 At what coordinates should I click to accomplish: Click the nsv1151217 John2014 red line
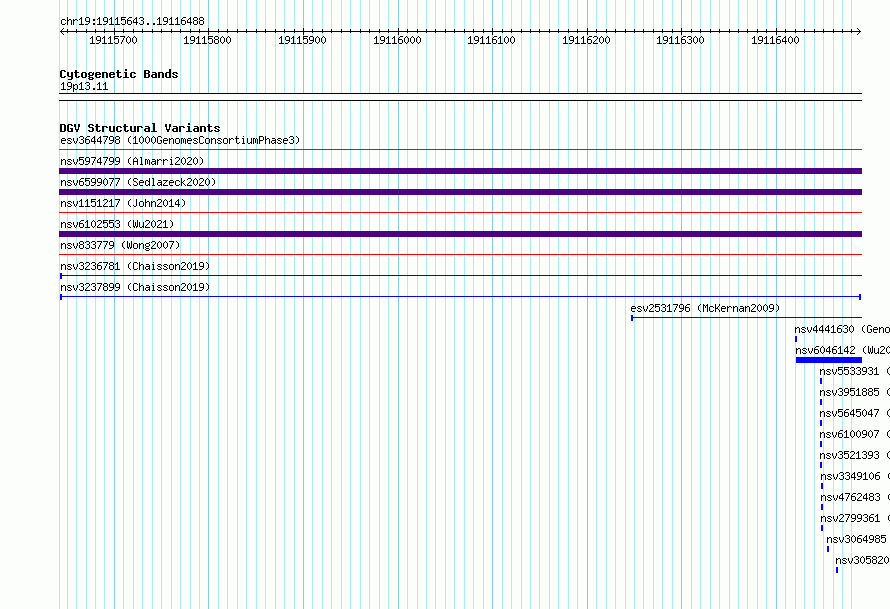click(x=460, y=213)
